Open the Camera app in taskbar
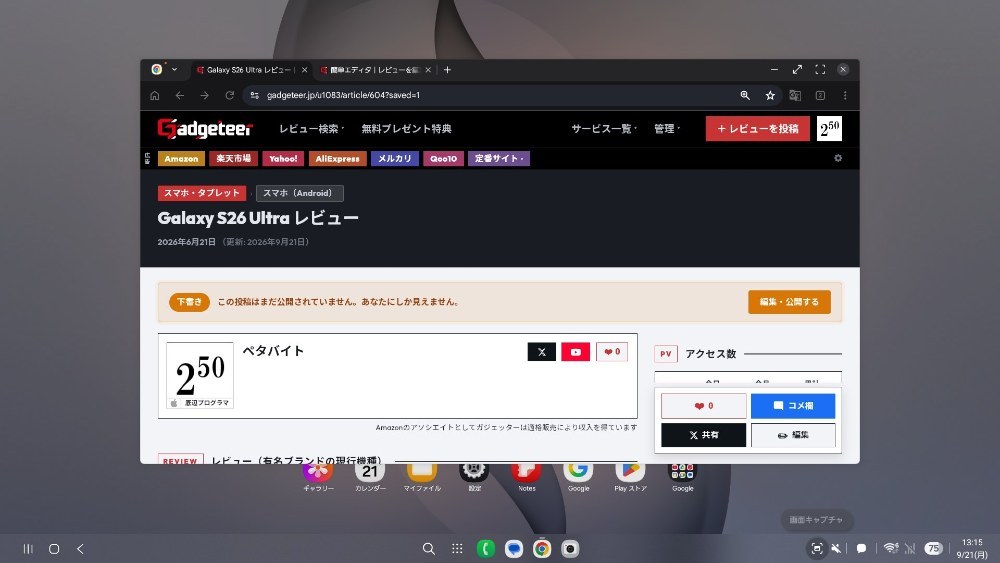The height and width of the screenshot is (563, 1000). point(570,549)
